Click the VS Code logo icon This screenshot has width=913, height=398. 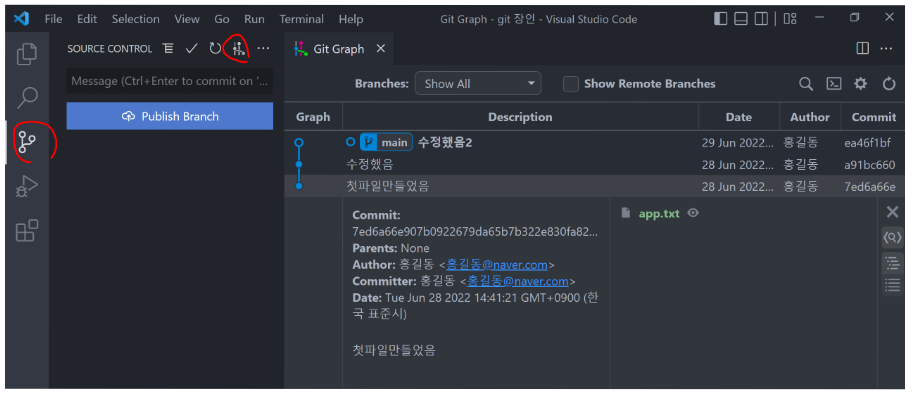pos(22,19)
